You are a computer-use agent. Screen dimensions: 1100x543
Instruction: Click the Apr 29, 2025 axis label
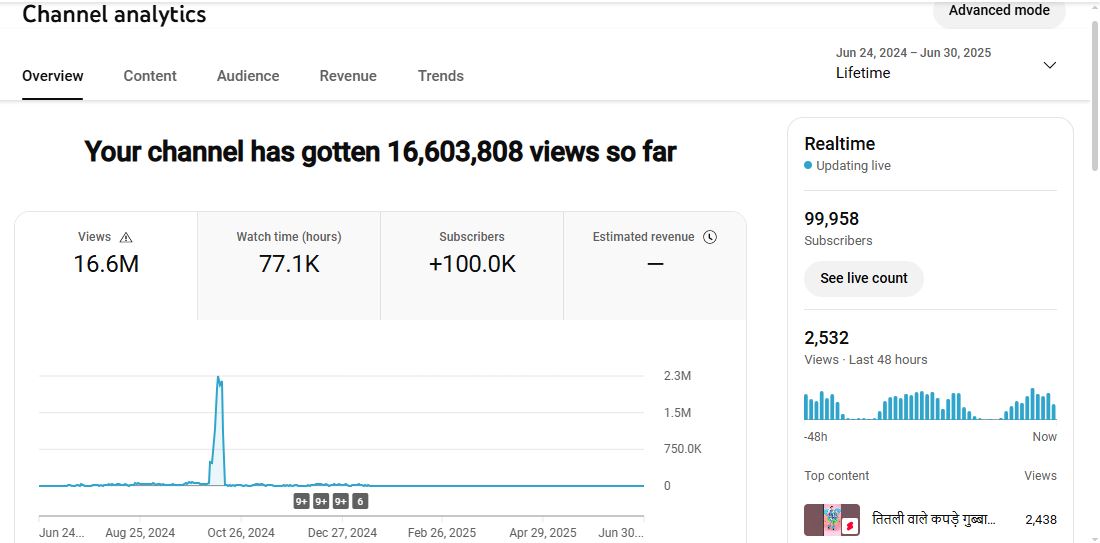543,532
